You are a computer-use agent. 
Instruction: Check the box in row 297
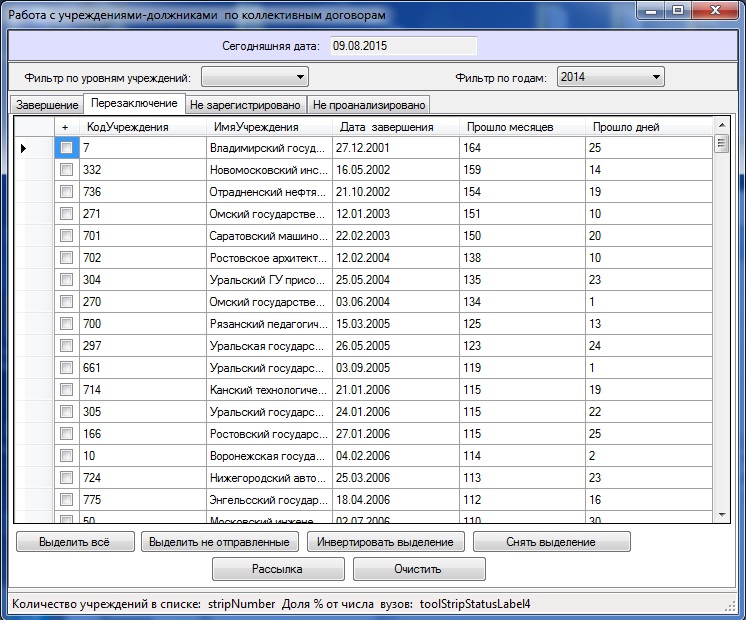tap(67, 345)
